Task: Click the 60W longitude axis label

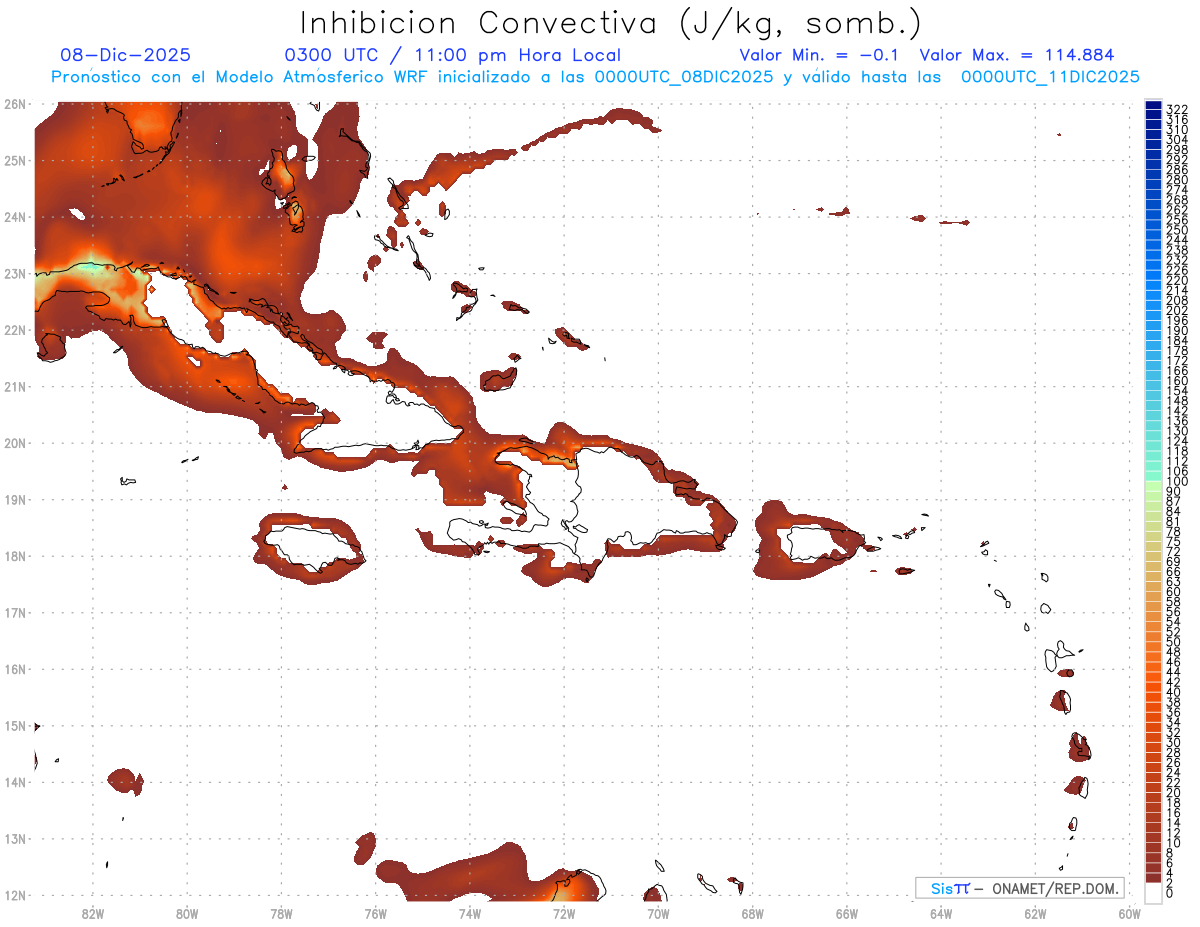Action: (1129, 913)
